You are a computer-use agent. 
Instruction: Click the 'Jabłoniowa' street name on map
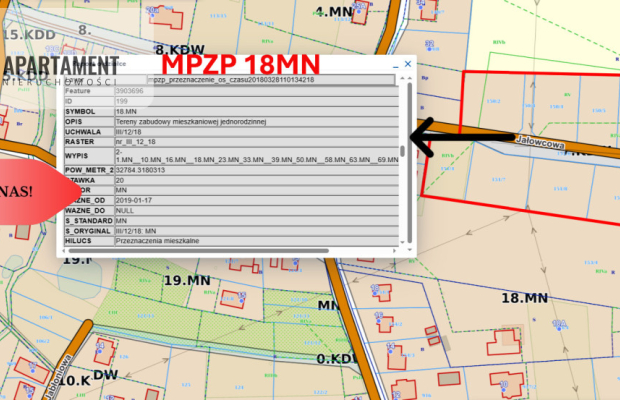tap(58, 376)
